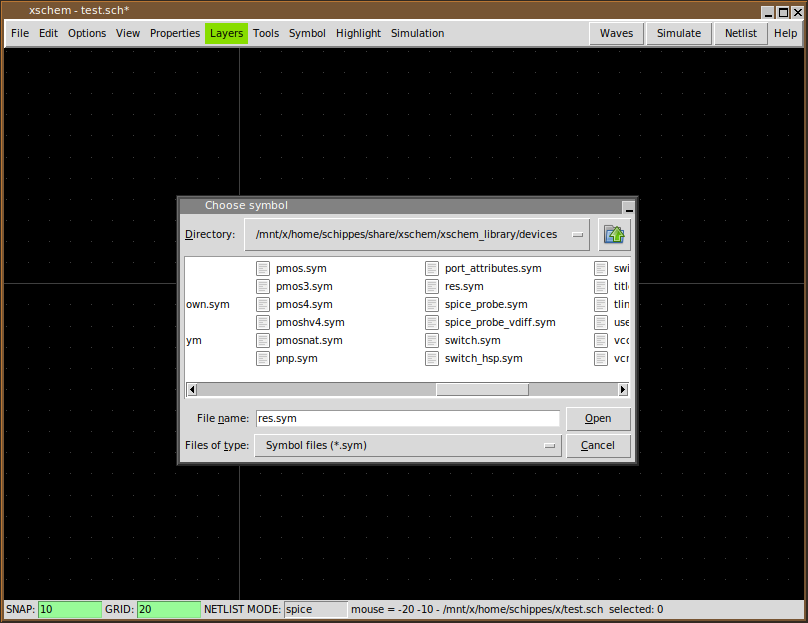
Task: Click the port_attributes.sym file icon
Action: (432, 268)
